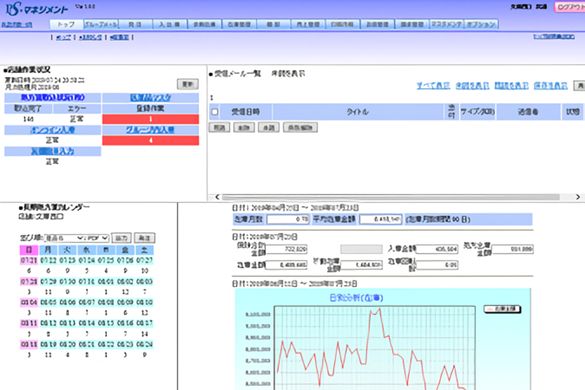Viewport: 585px width, 390px height.
Task: Switch to the グループメール tab
Action: point(101,24)
